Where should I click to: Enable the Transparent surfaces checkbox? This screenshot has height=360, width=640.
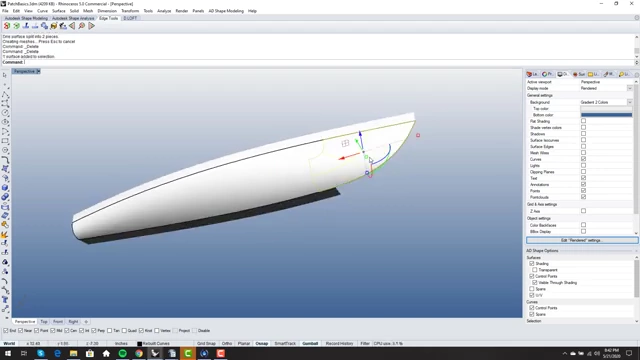(535, 270)
